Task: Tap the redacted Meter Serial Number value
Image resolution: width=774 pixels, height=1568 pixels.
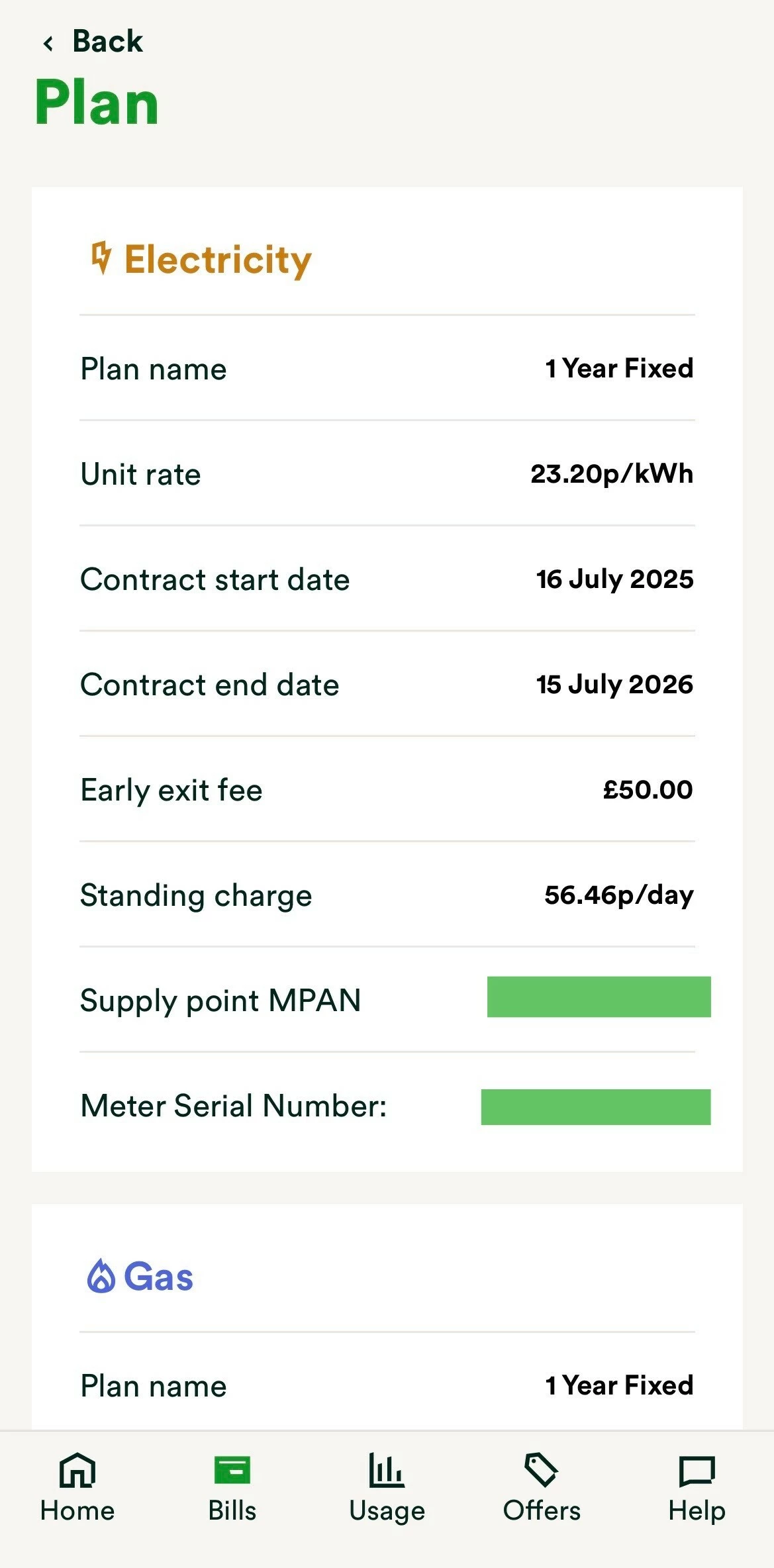Action: click(x=595, y=1107)
